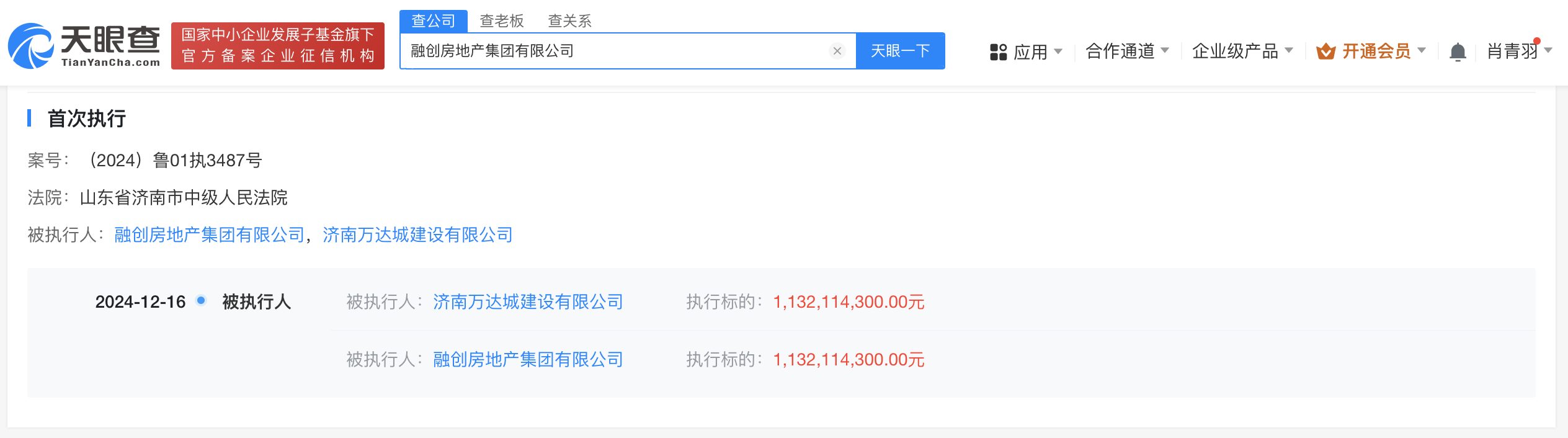Expand the 合作通道 dropdown menu
1568x438 pixels.
(x=1127, y=51)
